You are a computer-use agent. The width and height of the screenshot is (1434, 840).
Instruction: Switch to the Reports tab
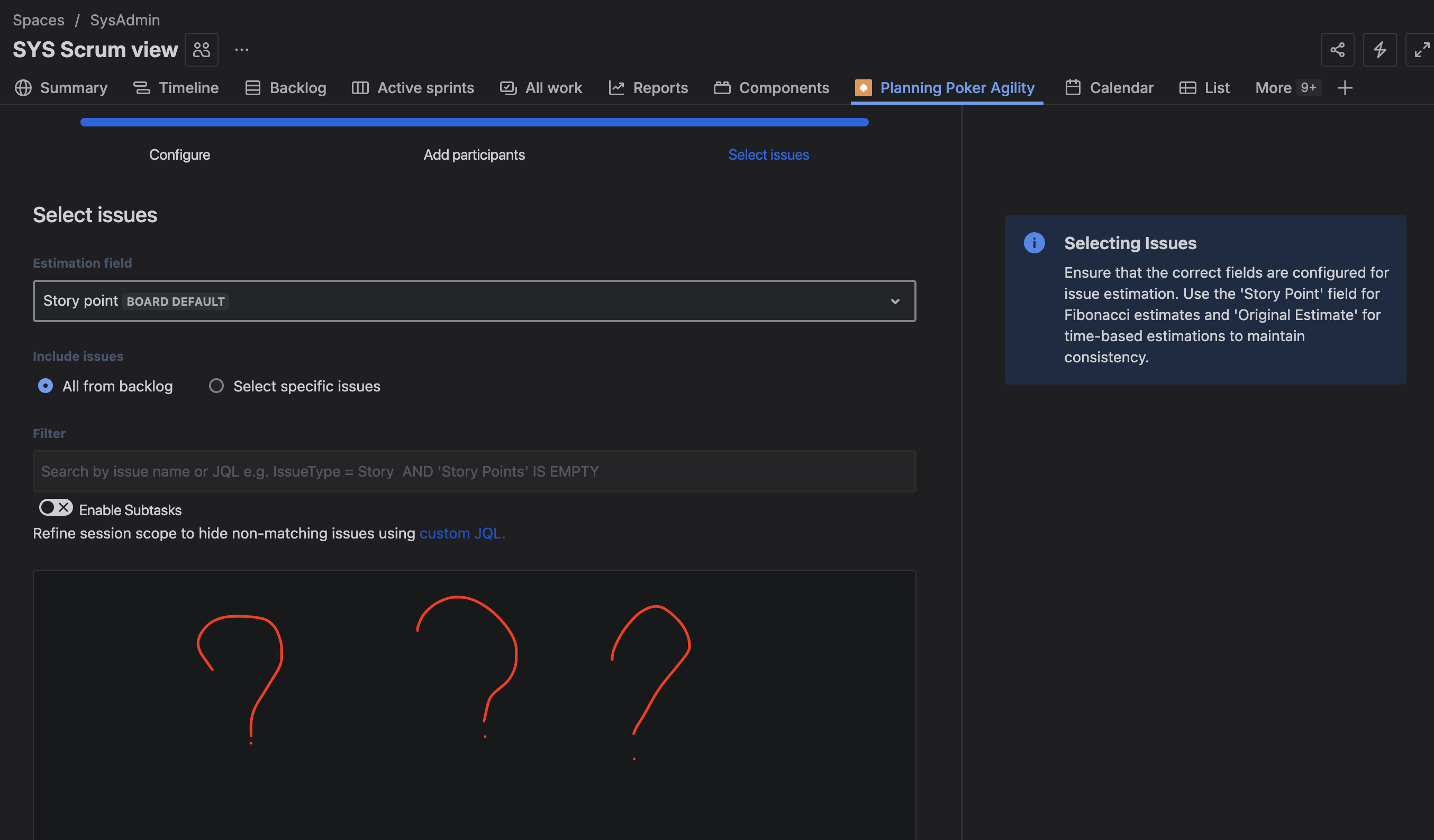648,88
